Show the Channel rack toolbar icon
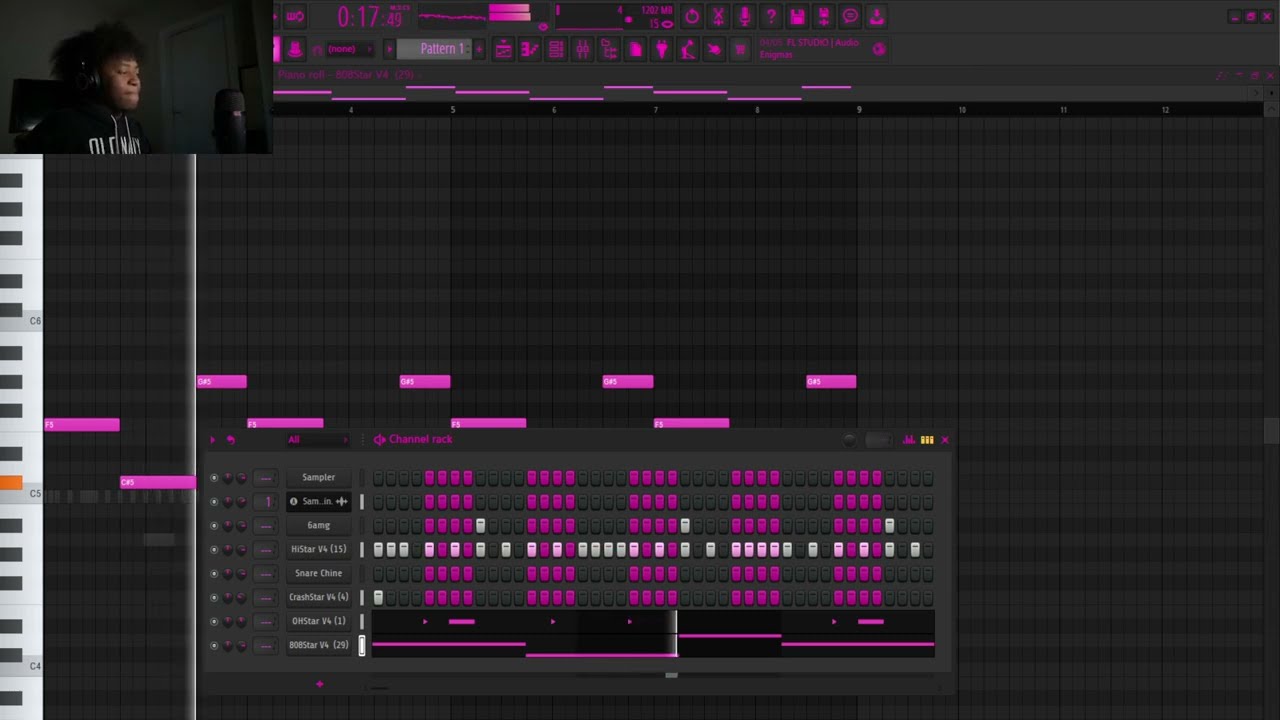The image size is (1280, 720). tap(556, 49)
